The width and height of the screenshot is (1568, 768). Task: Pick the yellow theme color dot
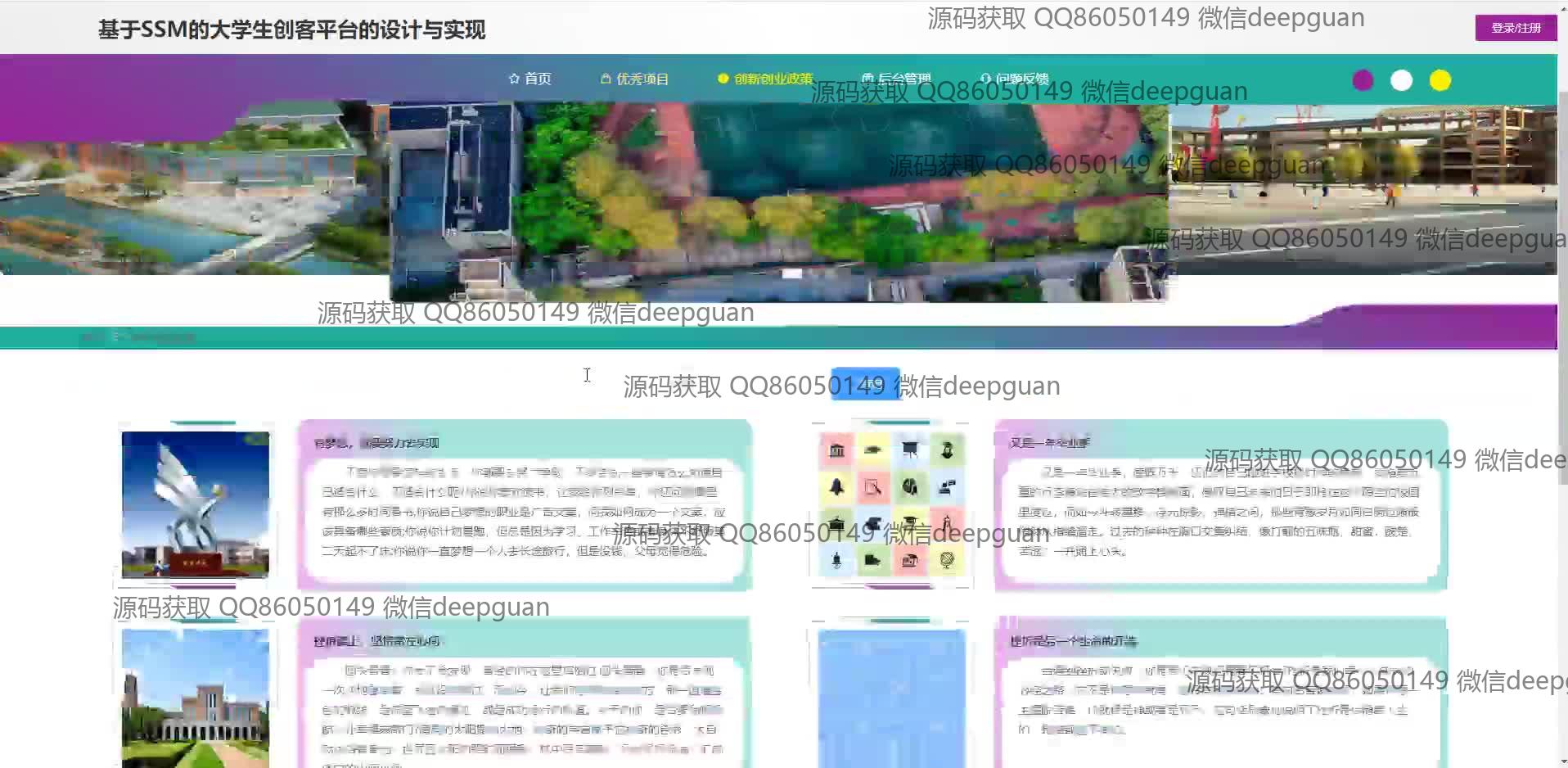pyautogui.click(x=1440, y=80)
